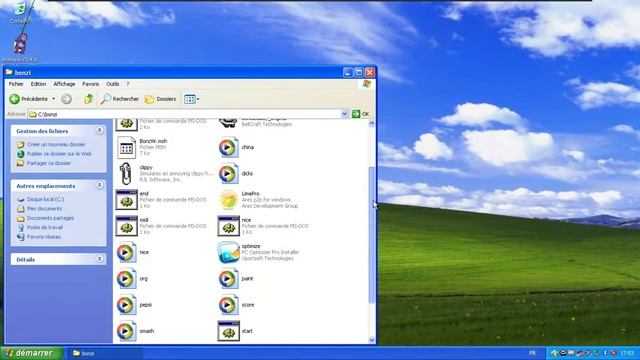Select the nice MS-DOS batch file icon
The width and height of the screenshot is (640, 360).
click(x=229, y=226)
